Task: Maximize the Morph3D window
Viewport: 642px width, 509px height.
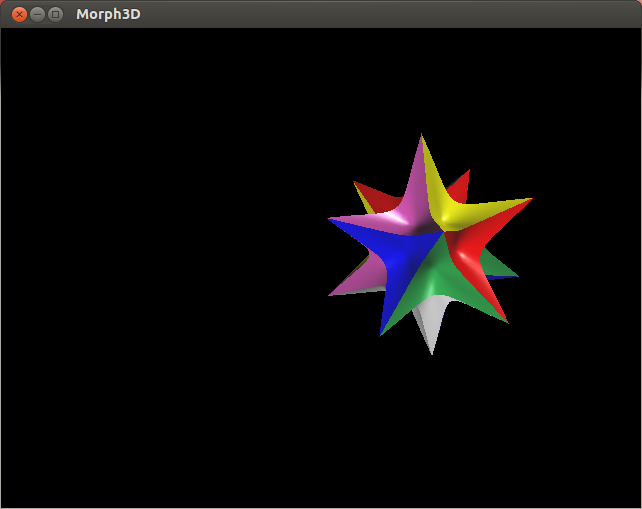Action: 55,14
